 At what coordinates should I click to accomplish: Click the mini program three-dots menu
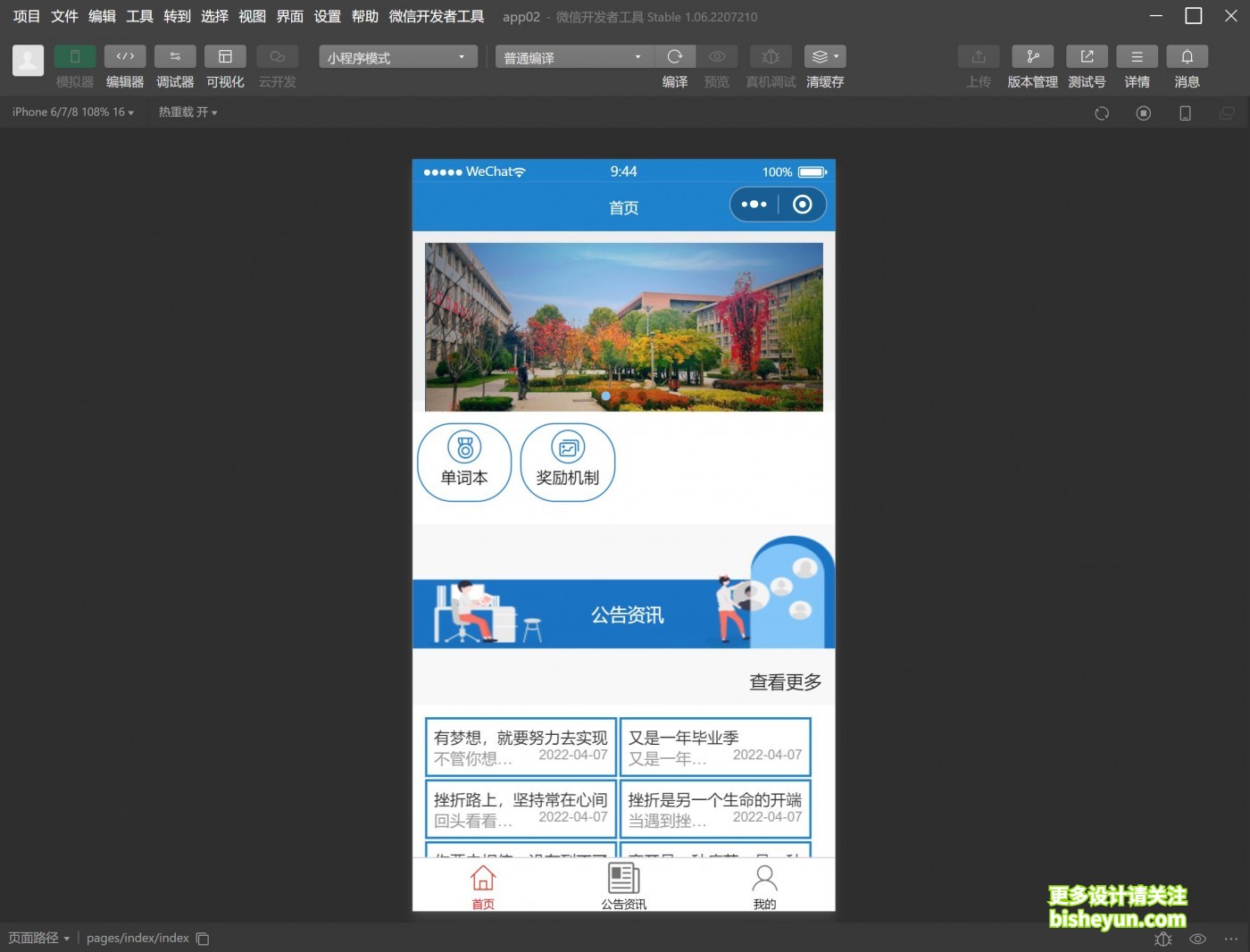point(754,205)
